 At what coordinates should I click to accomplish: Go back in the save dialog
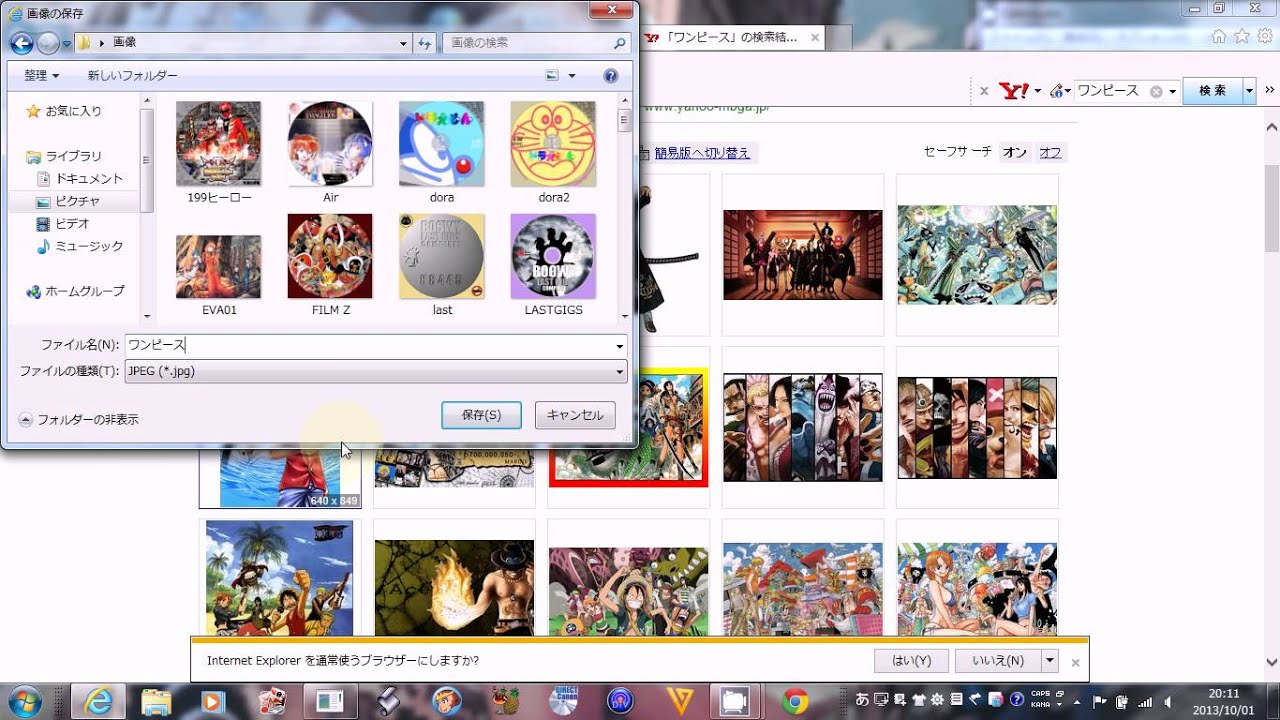(x=21, y=43)
